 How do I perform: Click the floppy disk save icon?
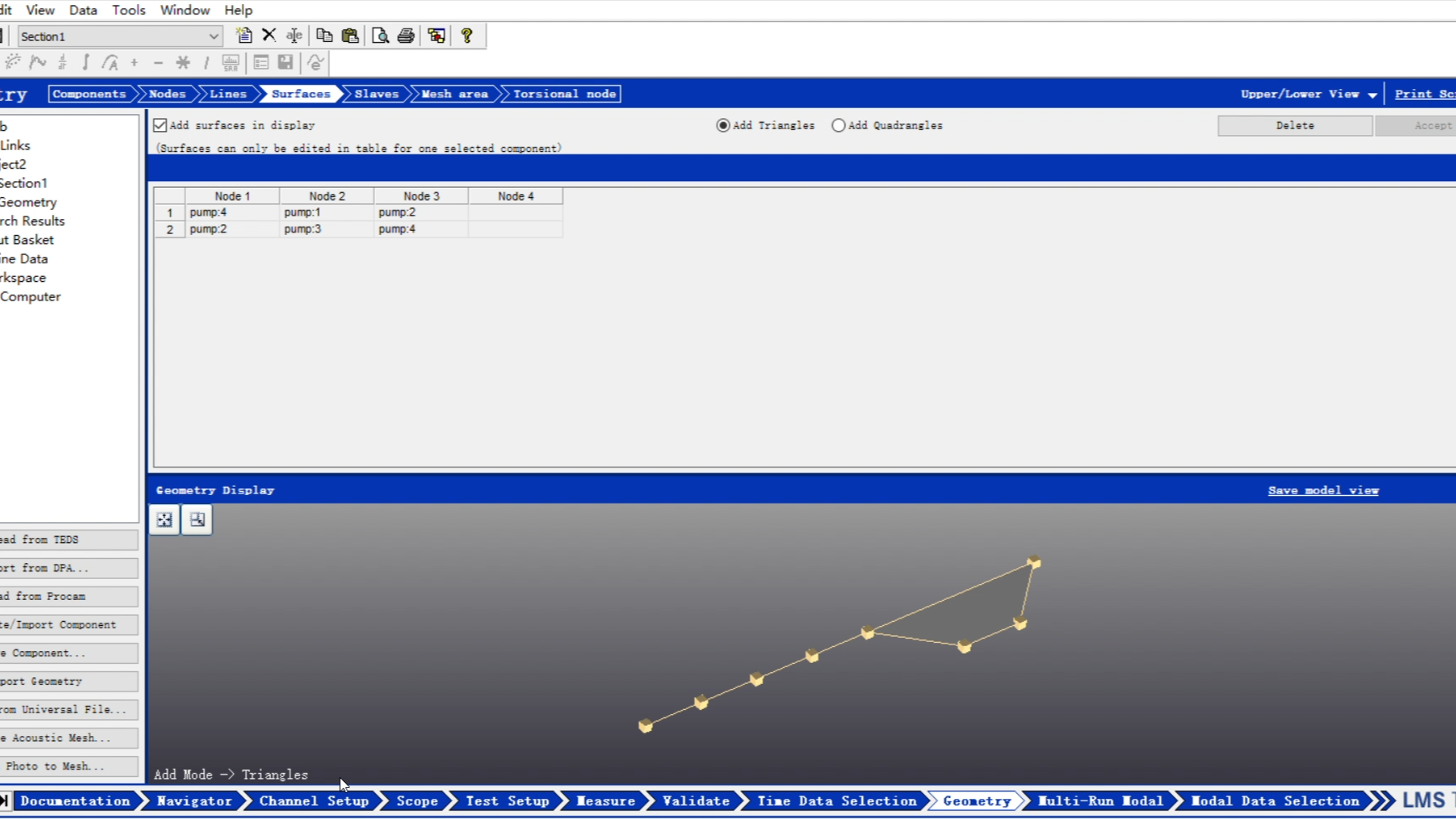pos(285,62)
